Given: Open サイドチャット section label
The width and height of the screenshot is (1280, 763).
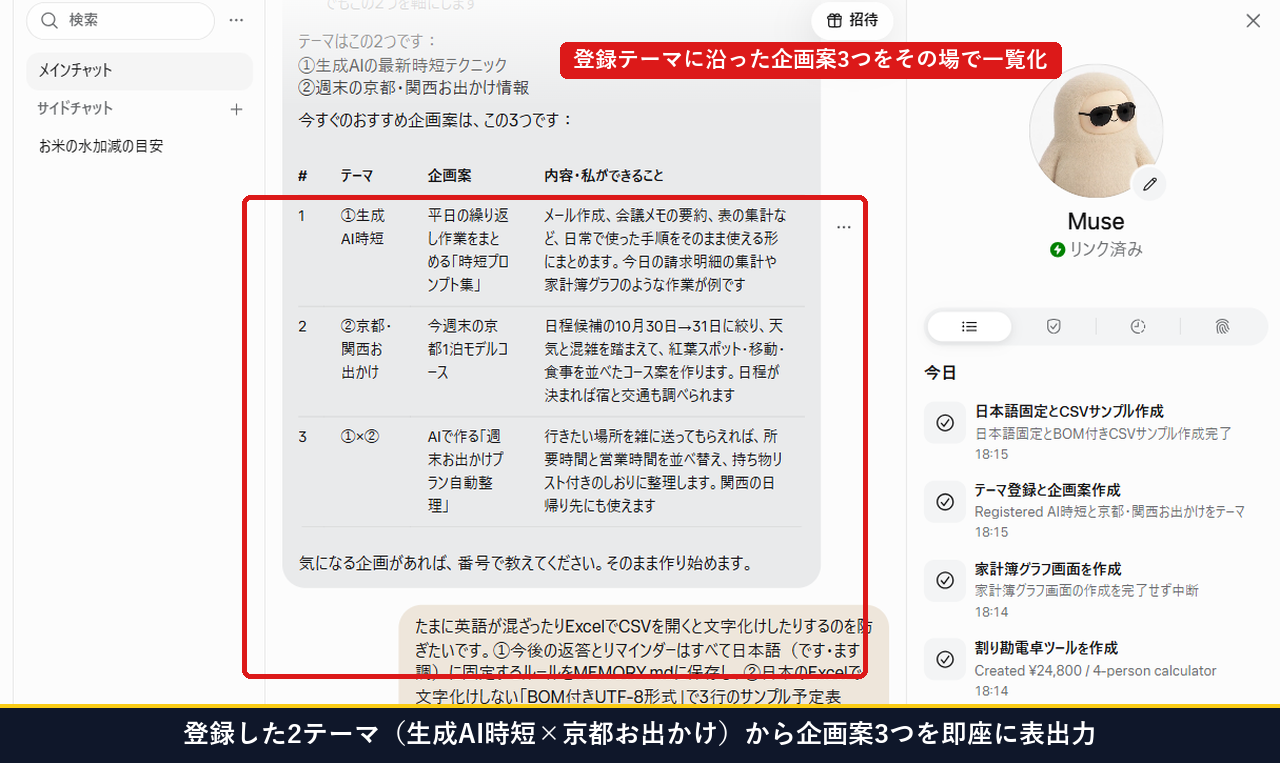Looking at the screenshot, I should 75,108.
